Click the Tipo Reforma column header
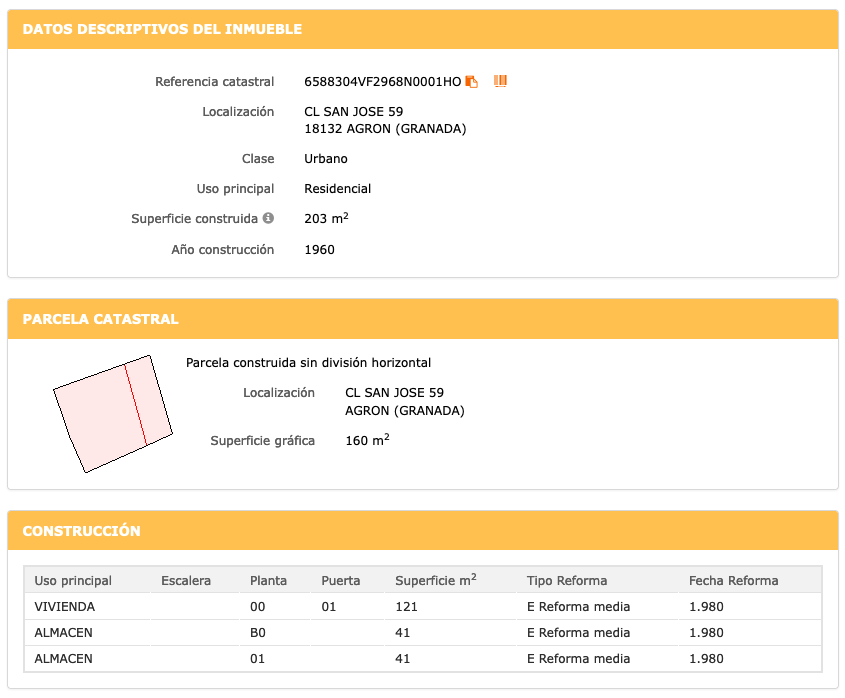The height and width of the screenshot is (698, 845). [566, 581]
